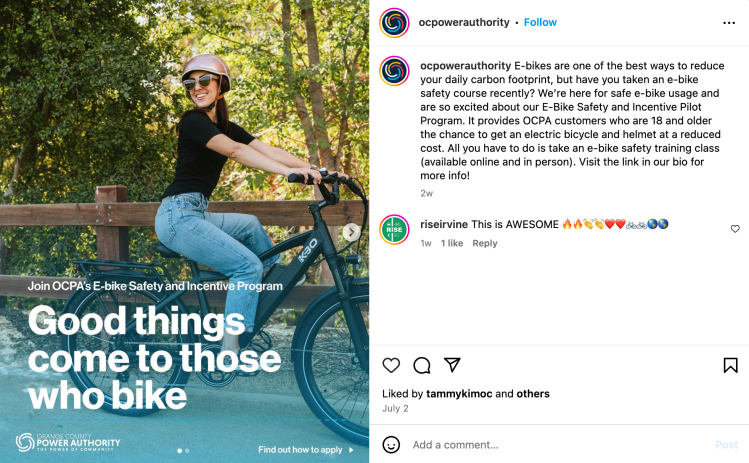This screenshot has width=749, height=463.
Task: View the others who liked this post
Action: pyautogui.click(x=533, y=394)
